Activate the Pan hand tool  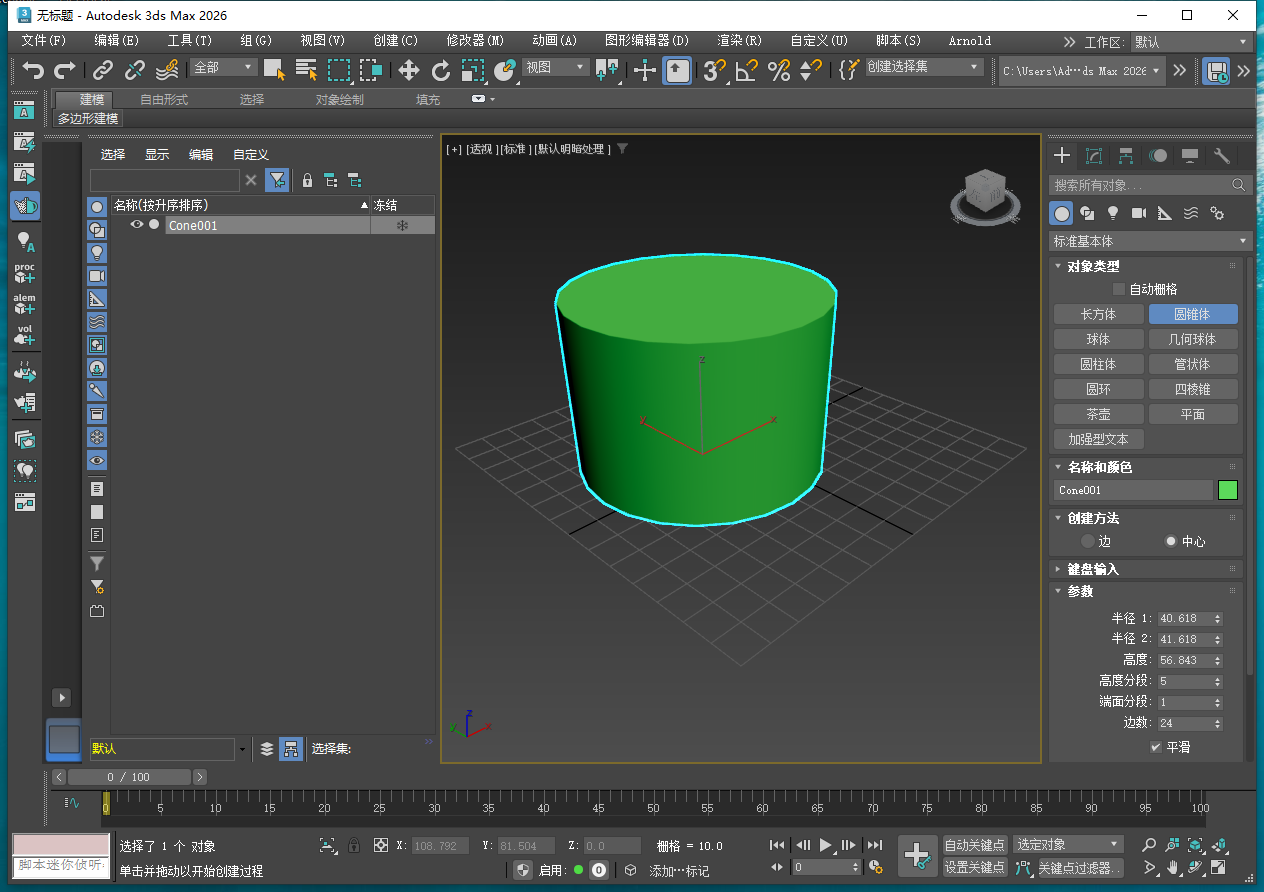[x=1172, y=868]
